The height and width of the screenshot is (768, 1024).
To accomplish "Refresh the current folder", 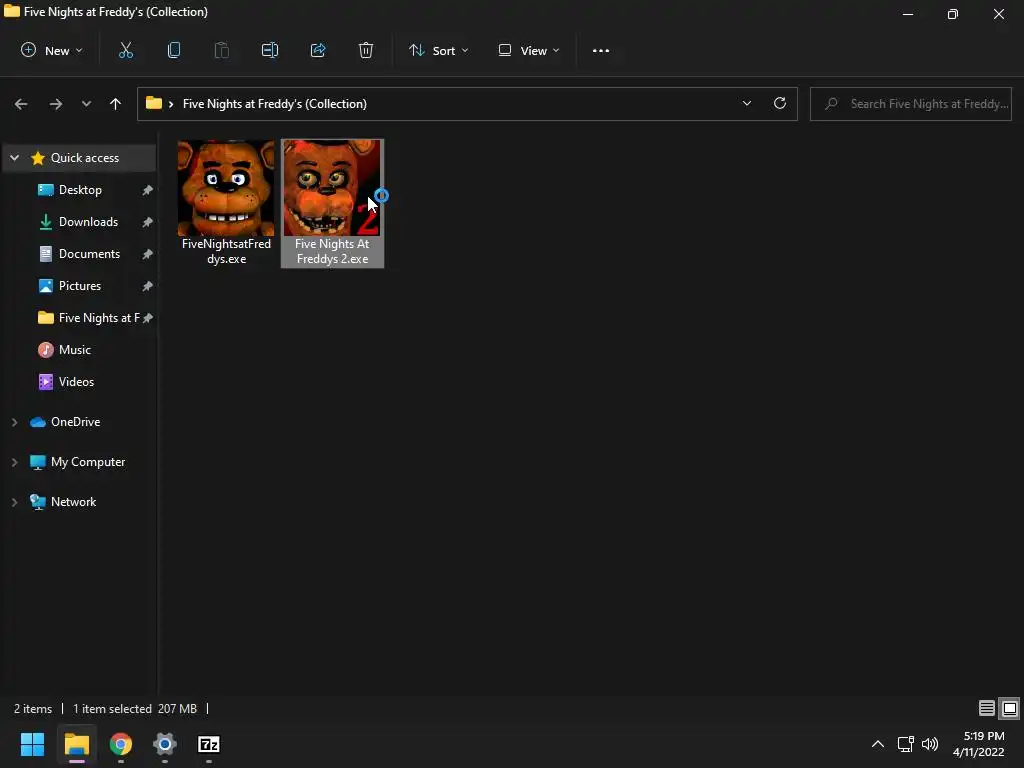I will click(x=780, y=103).
